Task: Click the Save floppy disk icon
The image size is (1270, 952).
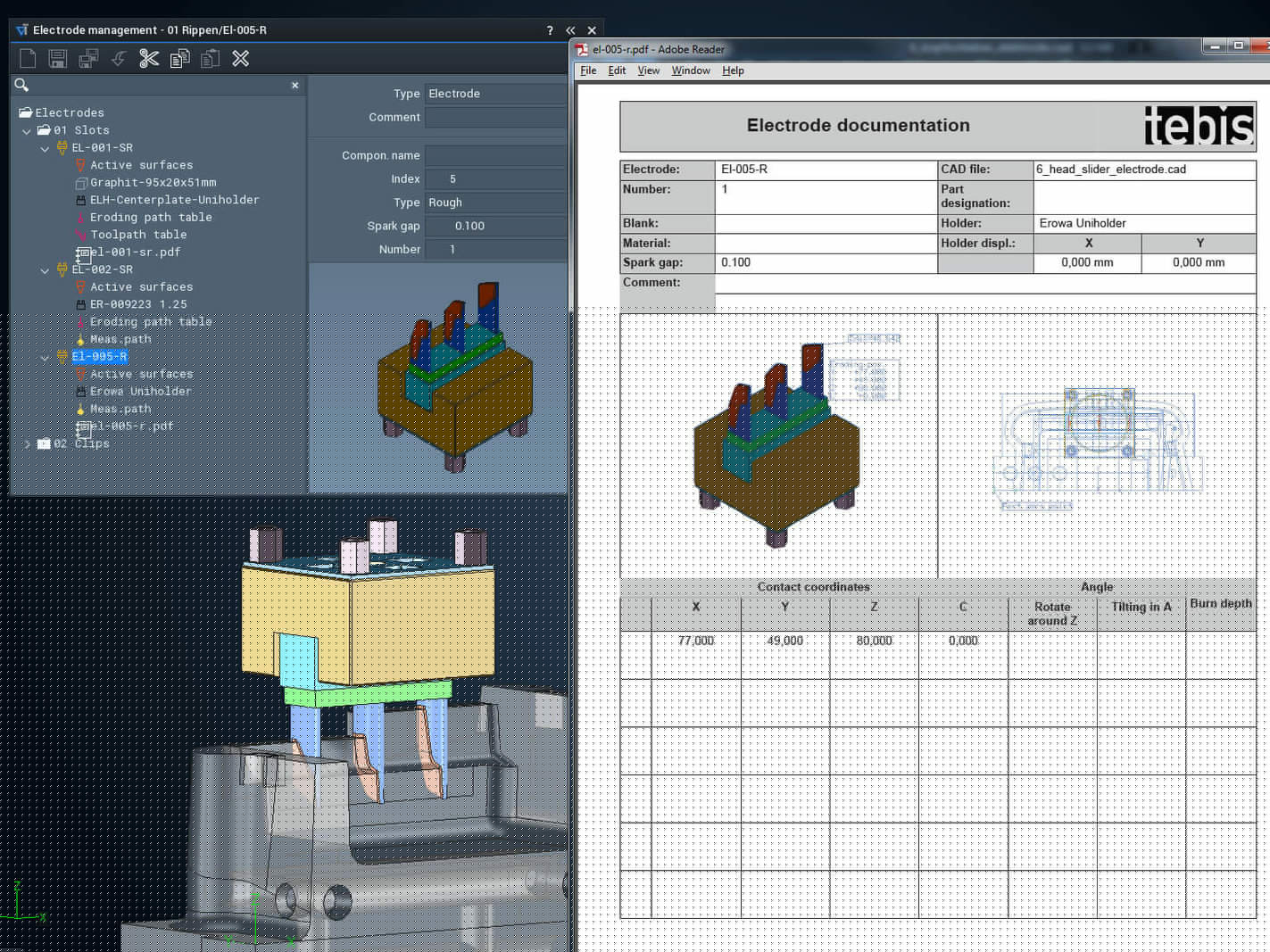Action: pos(58,59)
